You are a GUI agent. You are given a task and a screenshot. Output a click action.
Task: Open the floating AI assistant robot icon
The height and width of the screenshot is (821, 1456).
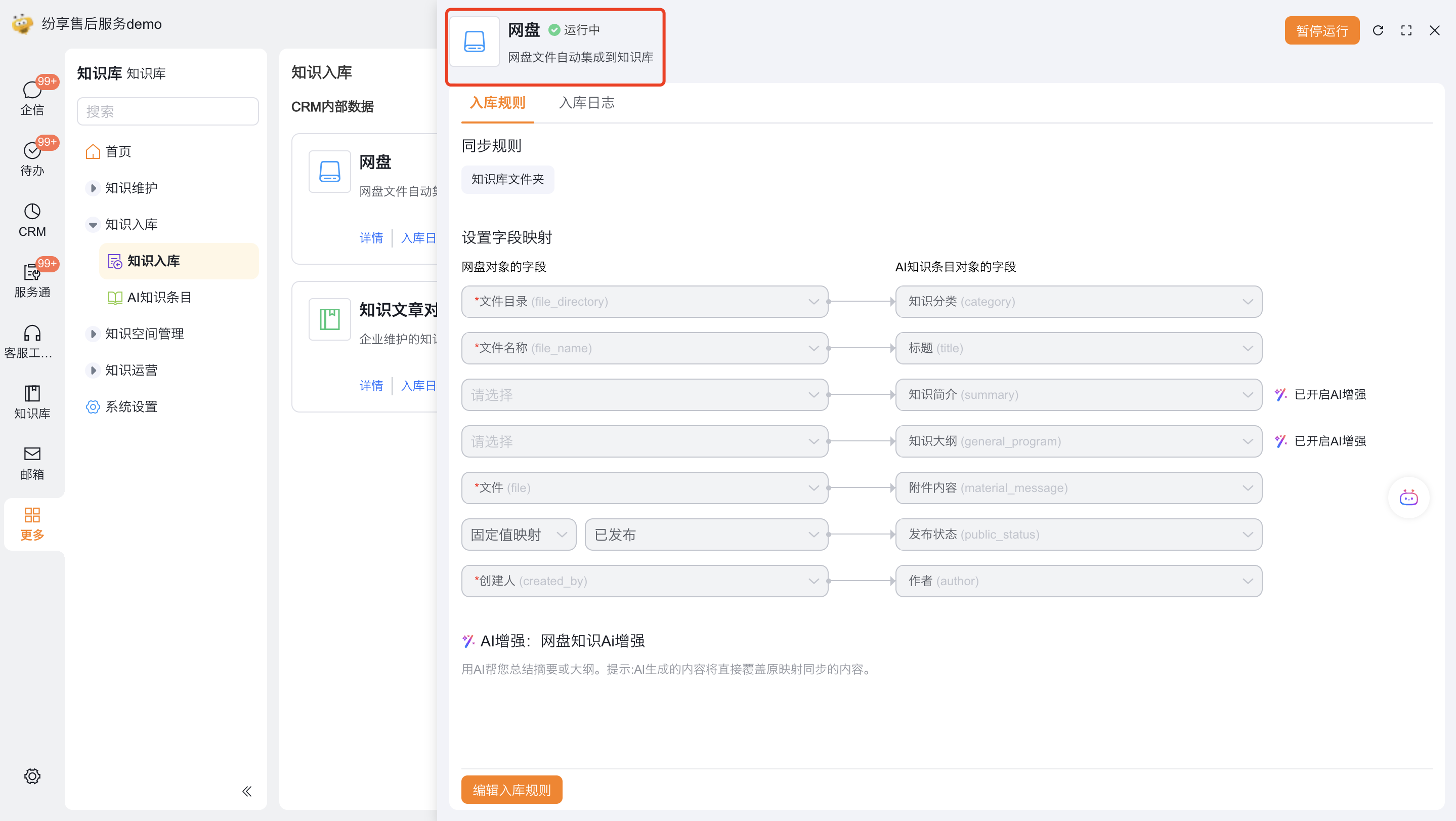(1408, 498)
